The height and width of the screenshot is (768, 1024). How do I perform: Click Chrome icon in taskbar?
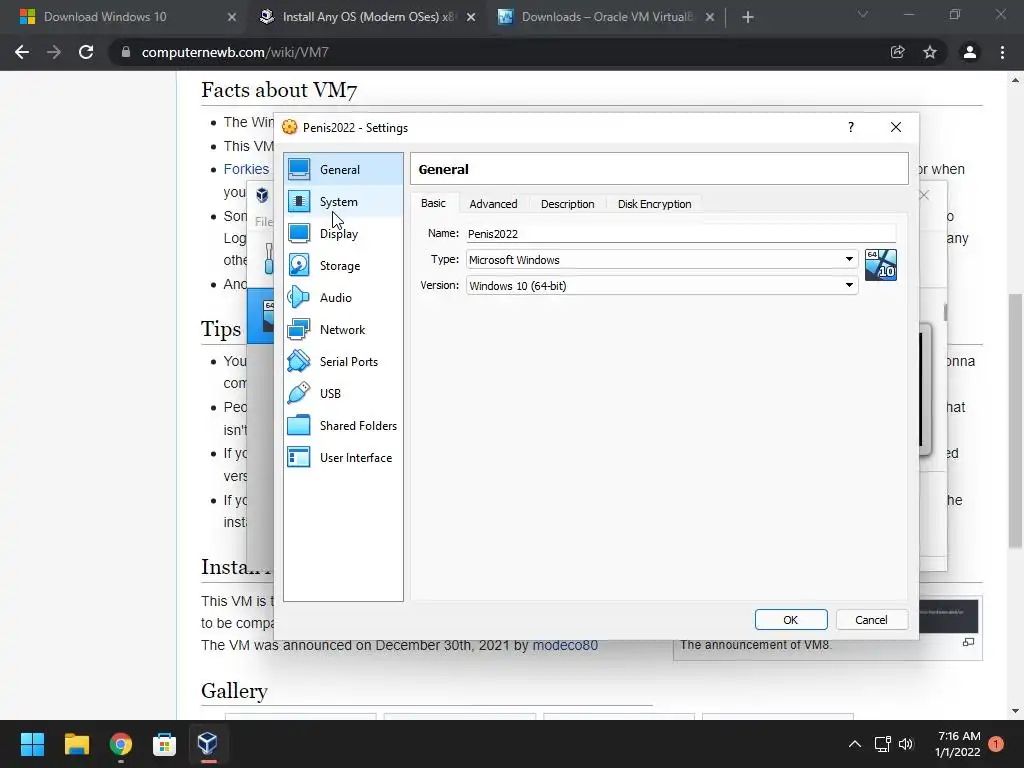click(121, 744)
